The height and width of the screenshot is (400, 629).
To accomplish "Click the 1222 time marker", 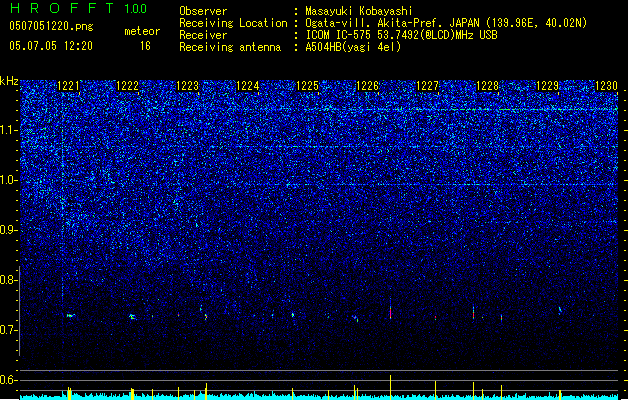I will [x=127, y=86].
